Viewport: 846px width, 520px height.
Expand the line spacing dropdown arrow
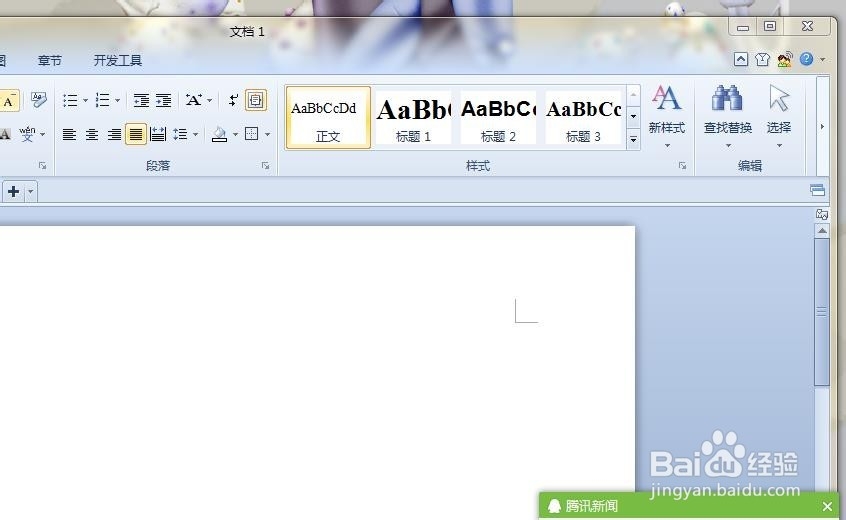(x=195, y=134)
